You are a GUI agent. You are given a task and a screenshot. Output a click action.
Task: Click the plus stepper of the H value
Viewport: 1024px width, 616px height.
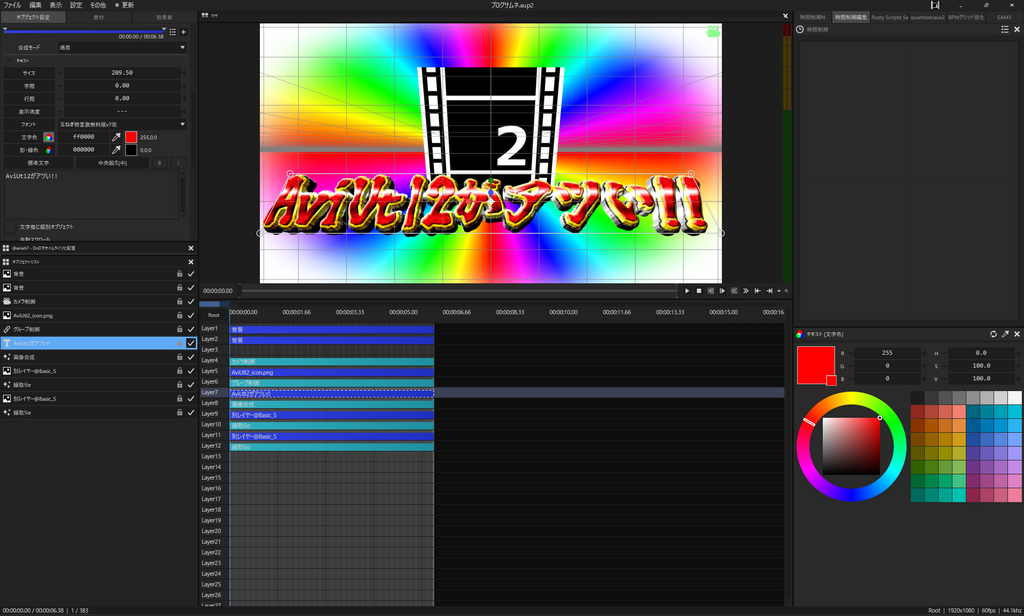tap(1017, 353)
